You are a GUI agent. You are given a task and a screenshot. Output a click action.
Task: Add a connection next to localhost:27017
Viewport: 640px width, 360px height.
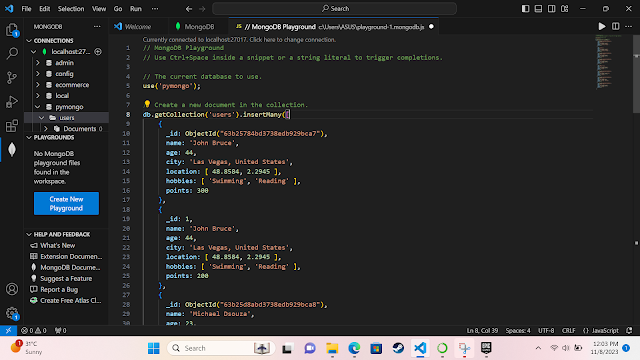pyautogui.click(x=98, y=52)
